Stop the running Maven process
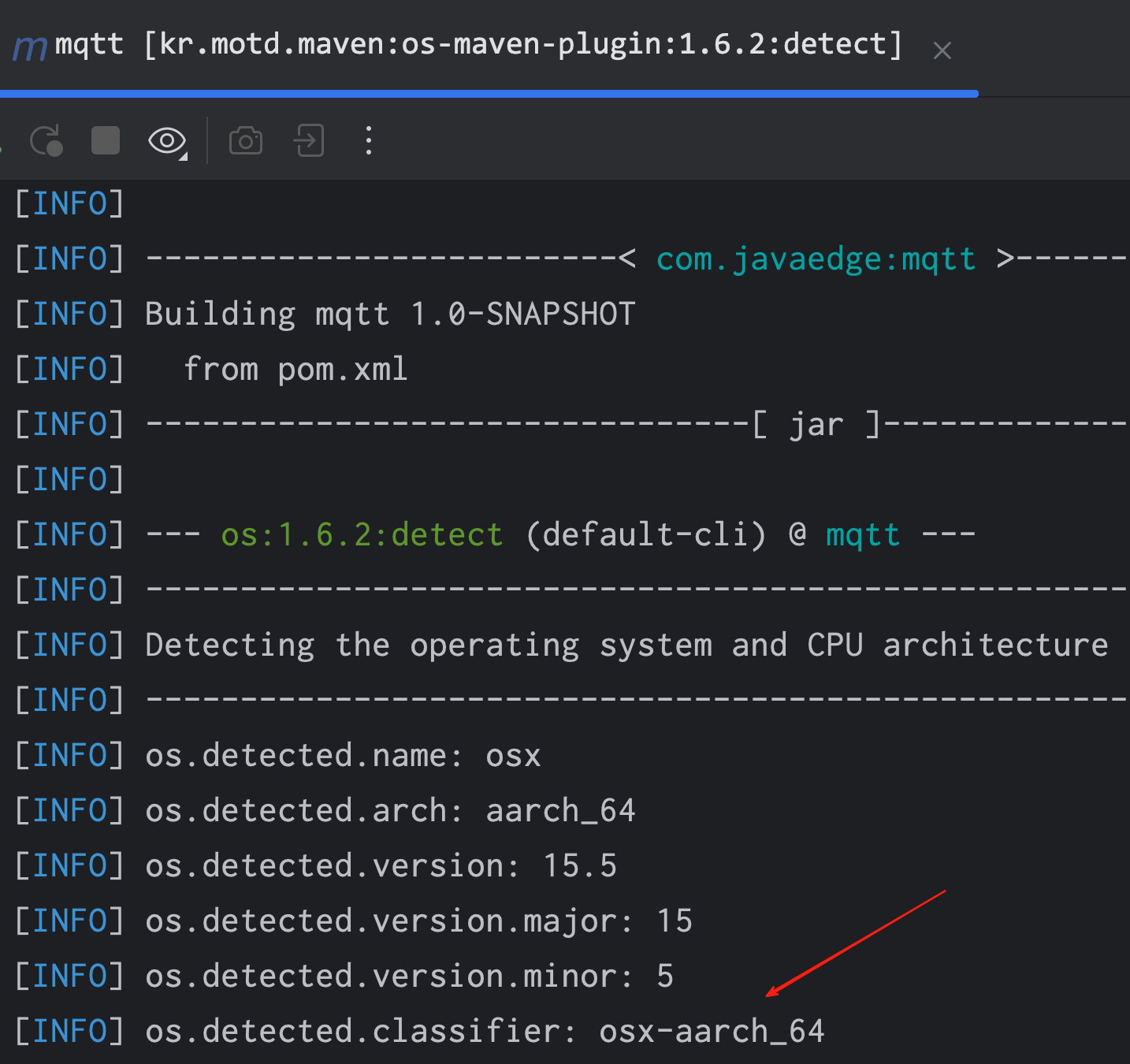 click(105, 141)
